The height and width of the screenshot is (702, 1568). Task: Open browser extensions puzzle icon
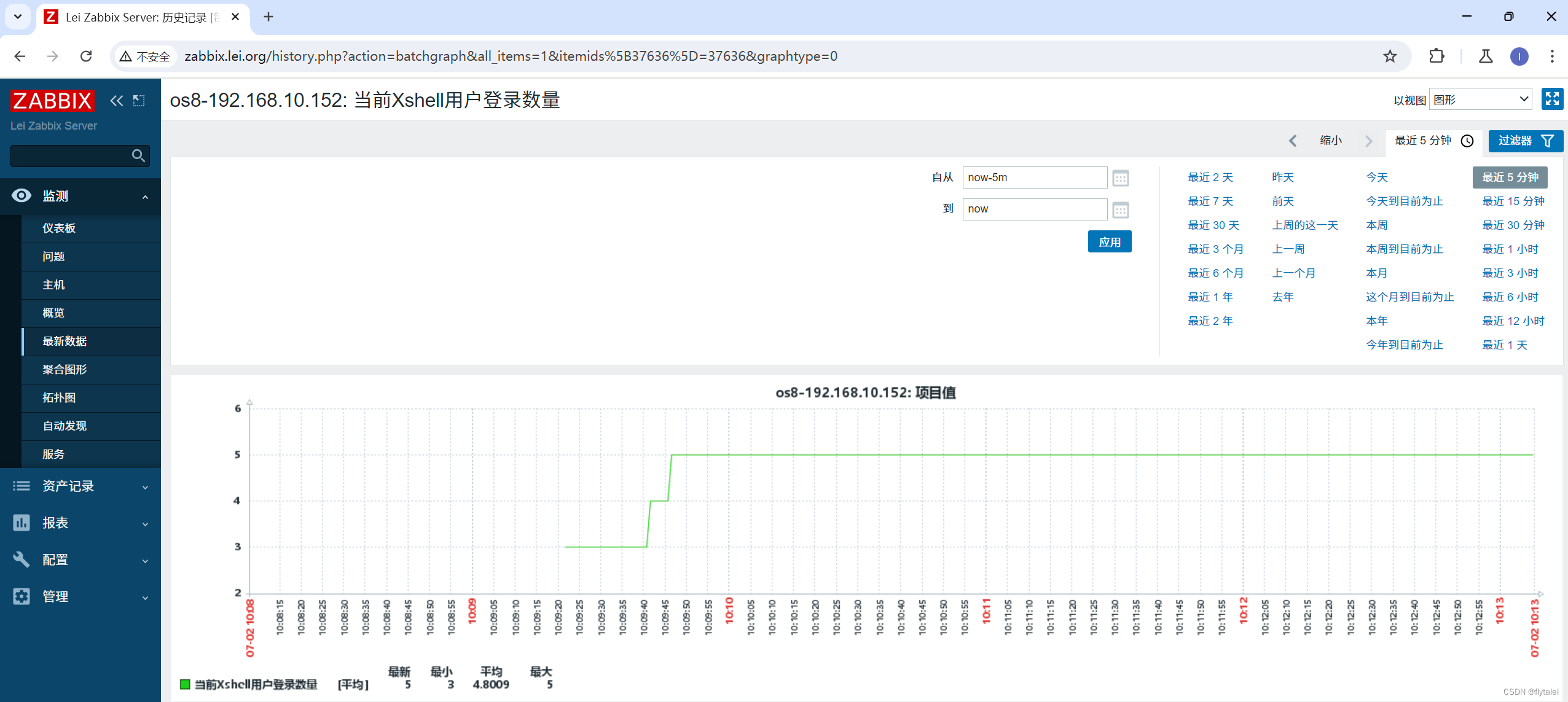coord(1437,57)
